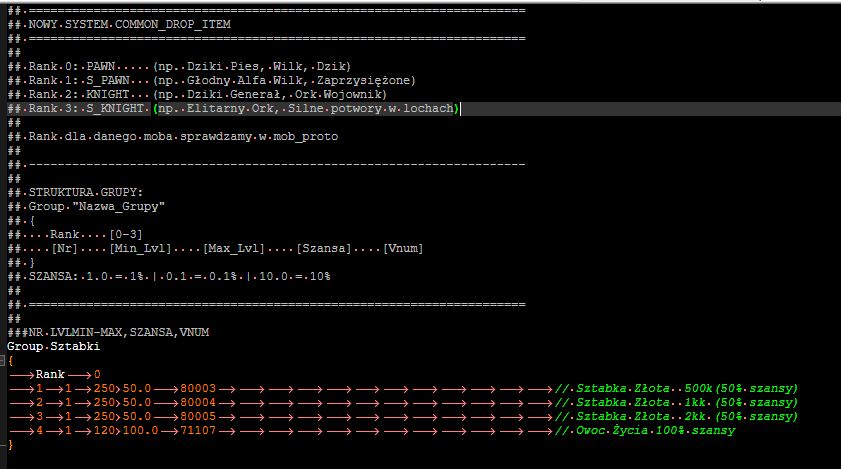Viewport: 841px width, 469px height.
Task: Click 'Zaprzysiężone' in the S_PAWN examples
Action: [364, 80]
